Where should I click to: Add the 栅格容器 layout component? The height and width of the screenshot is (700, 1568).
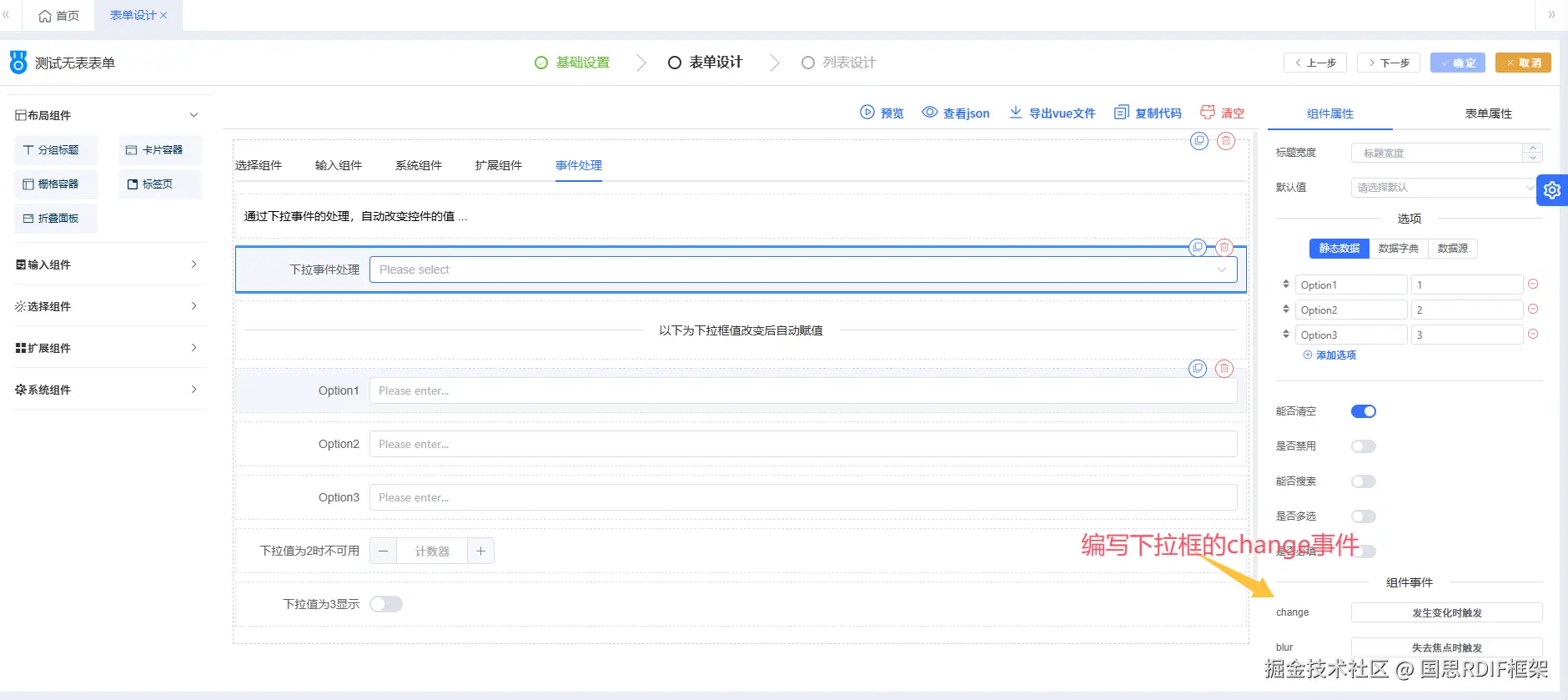(x=56, y=184)
